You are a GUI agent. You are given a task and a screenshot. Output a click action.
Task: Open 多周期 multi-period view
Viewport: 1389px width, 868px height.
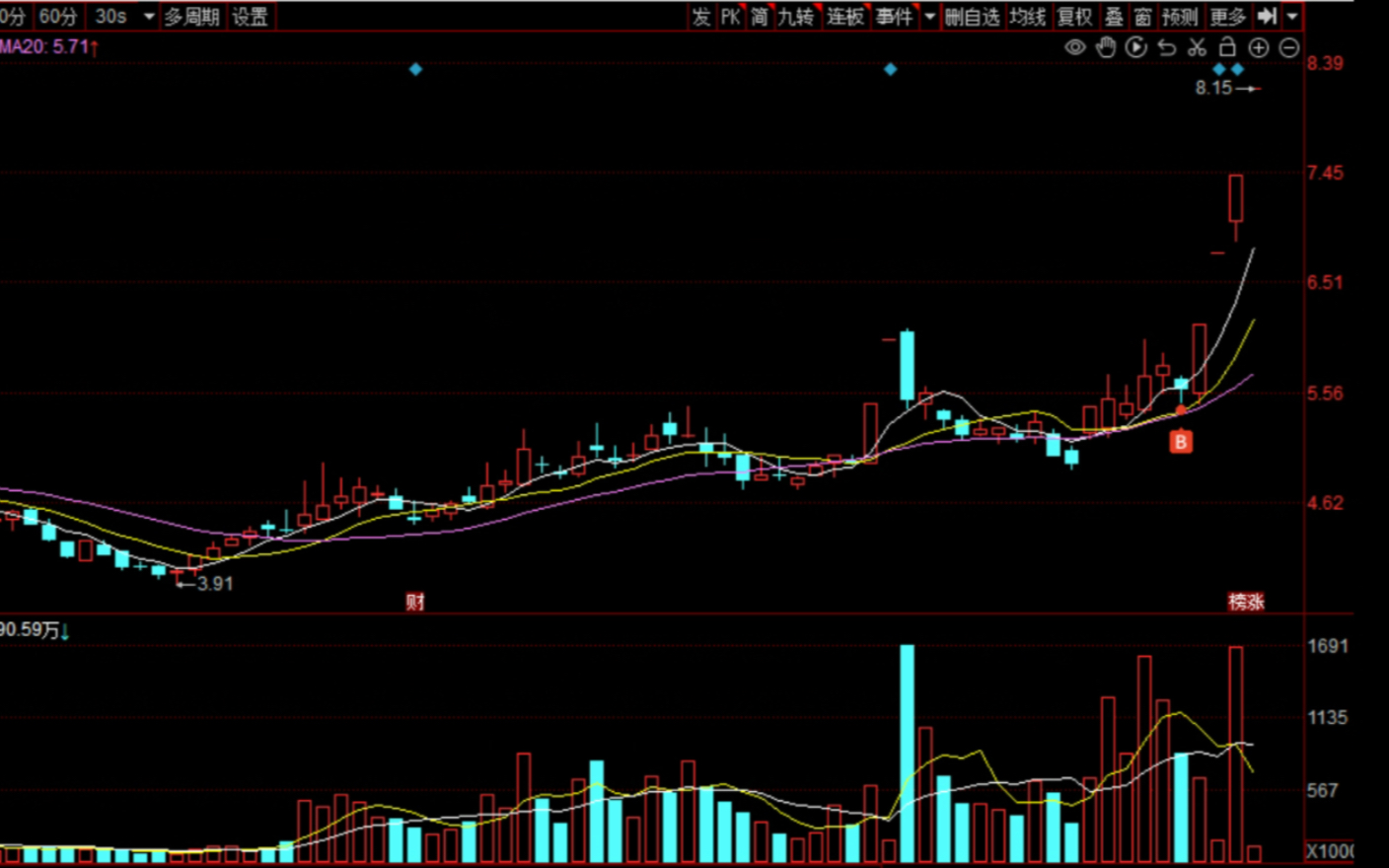pos(191,16)
